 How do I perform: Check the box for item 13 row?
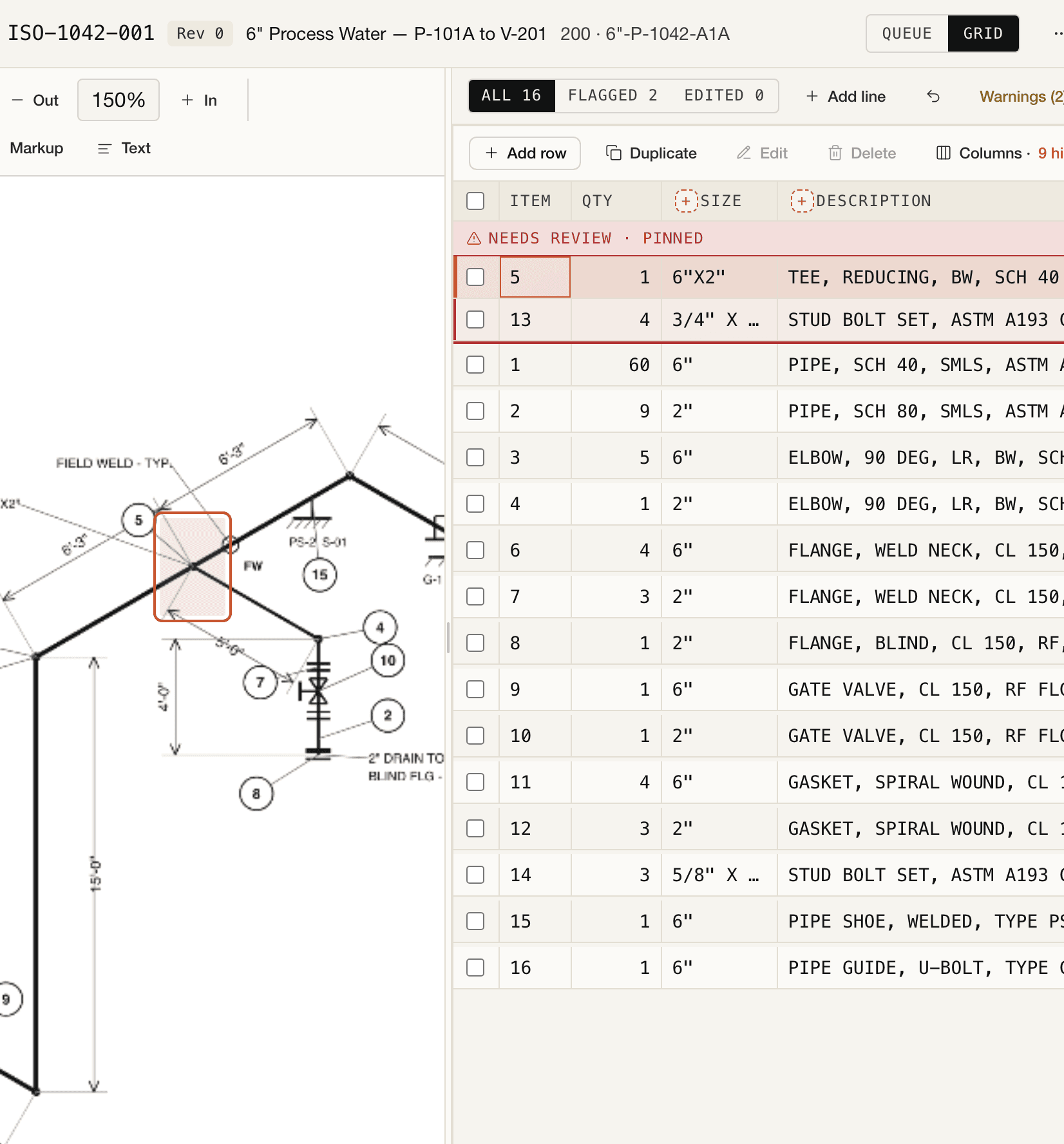click(x=475, y=319)
